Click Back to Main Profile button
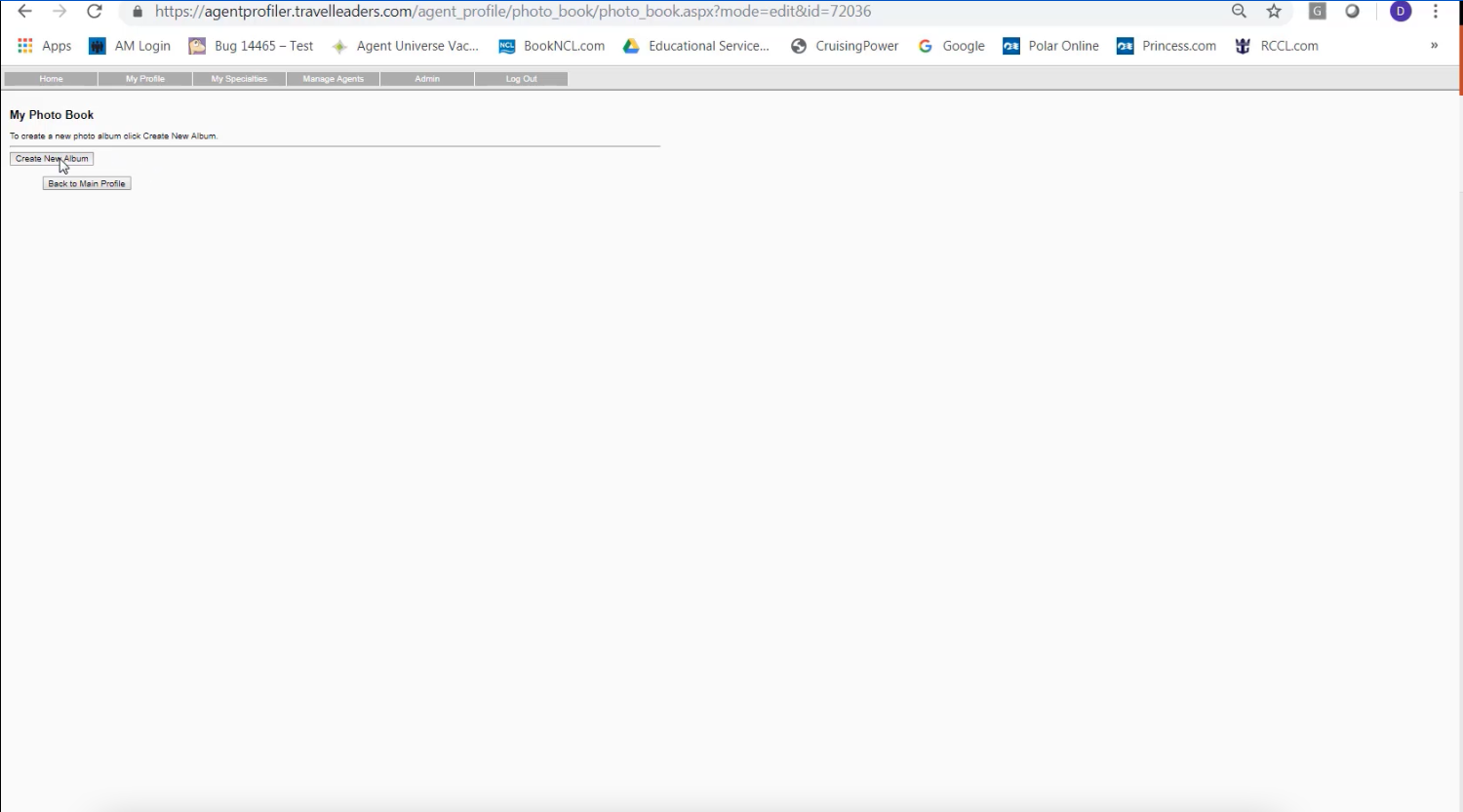 87,183
